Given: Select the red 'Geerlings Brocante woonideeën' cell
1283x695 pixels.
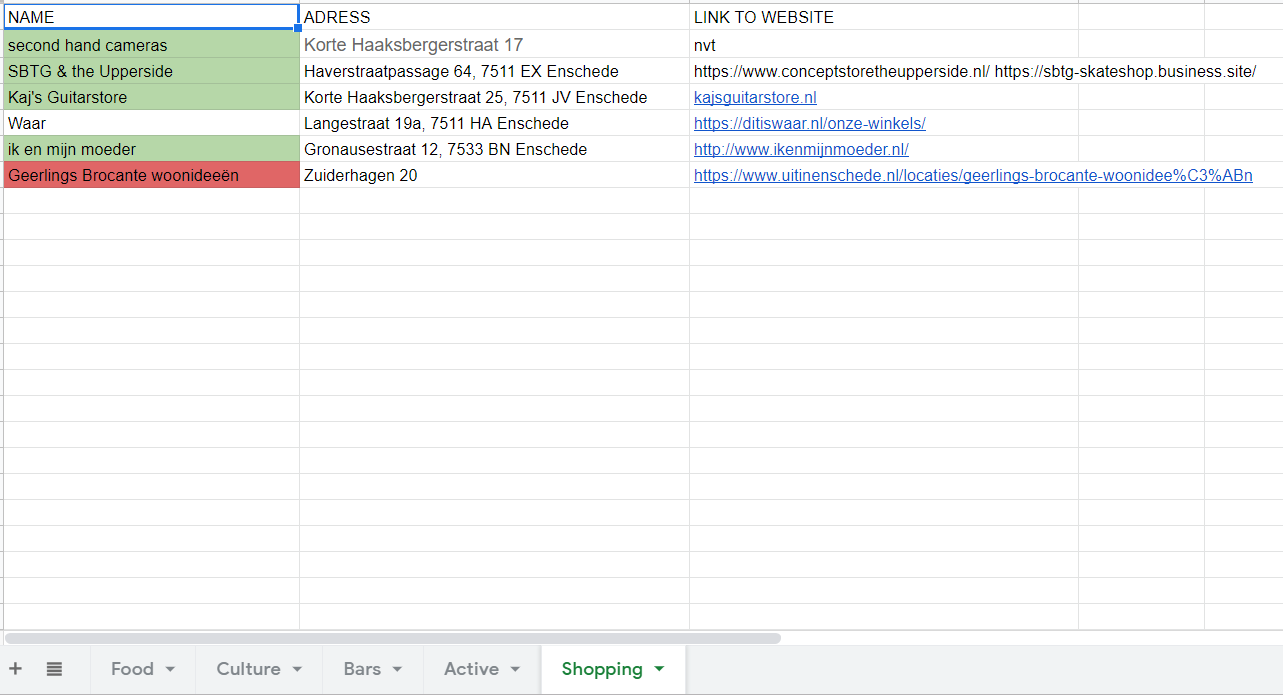Looking at the screenshot, I should point(151,175).
